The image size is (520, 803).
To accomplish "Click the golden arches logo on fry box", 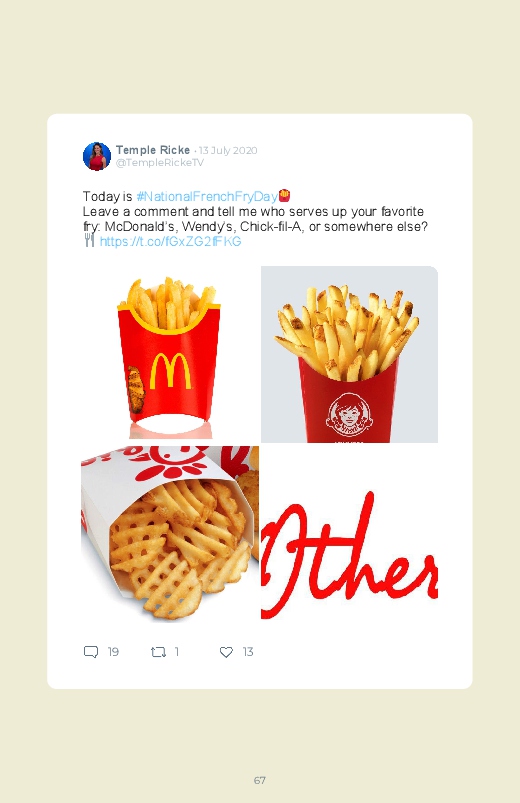I will tap(171, 370).
